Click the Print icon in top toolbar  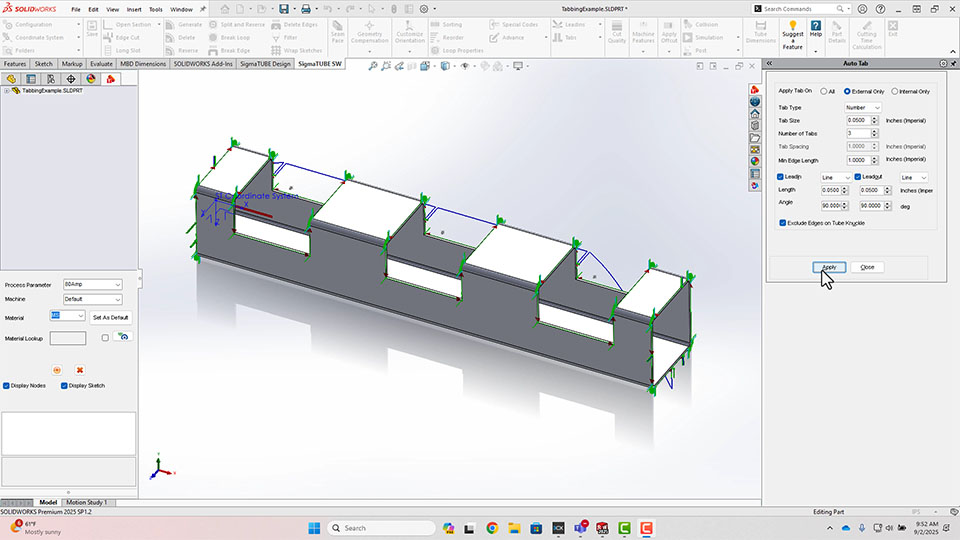[306, 9]
